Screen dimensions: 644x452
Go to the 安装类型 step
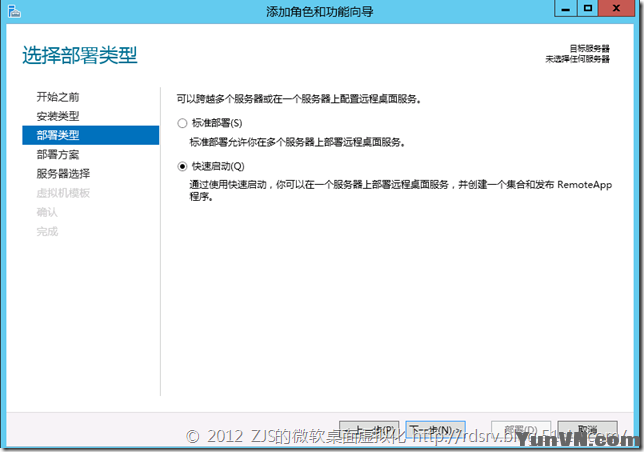[x=58, y=116]
